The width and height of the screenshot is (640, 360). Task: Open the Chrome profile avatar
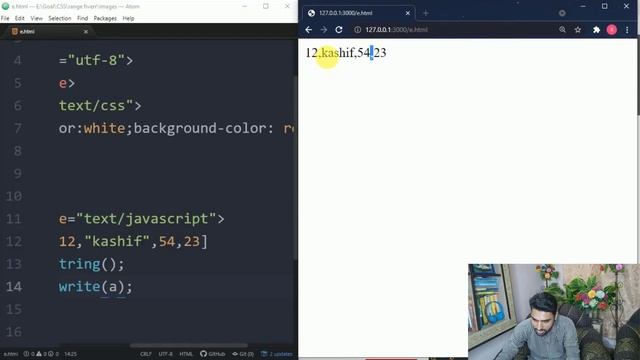click(x=611, y=29)
